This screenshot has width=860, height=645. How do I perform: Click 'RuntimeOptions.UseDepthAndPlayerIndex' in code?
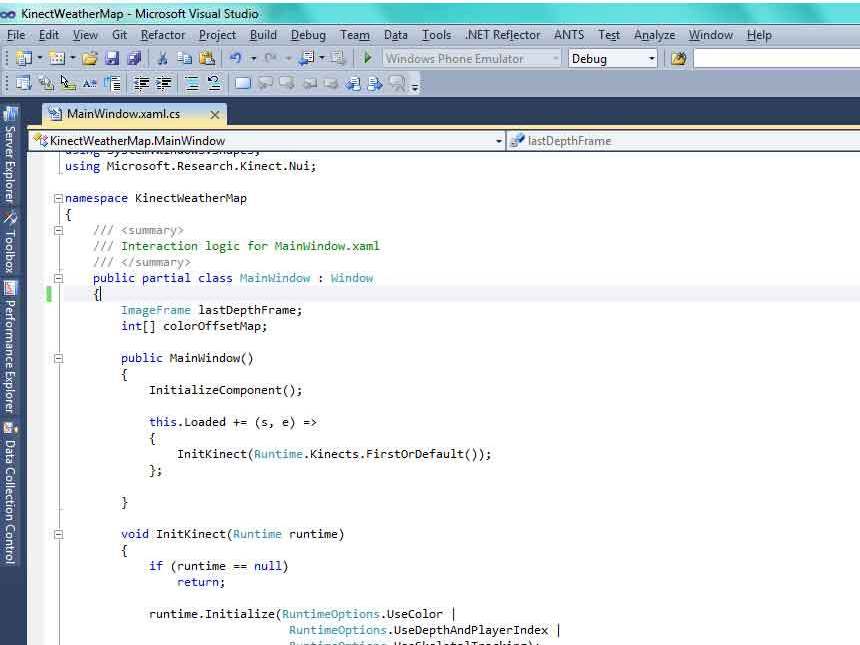tap(418, 630)
